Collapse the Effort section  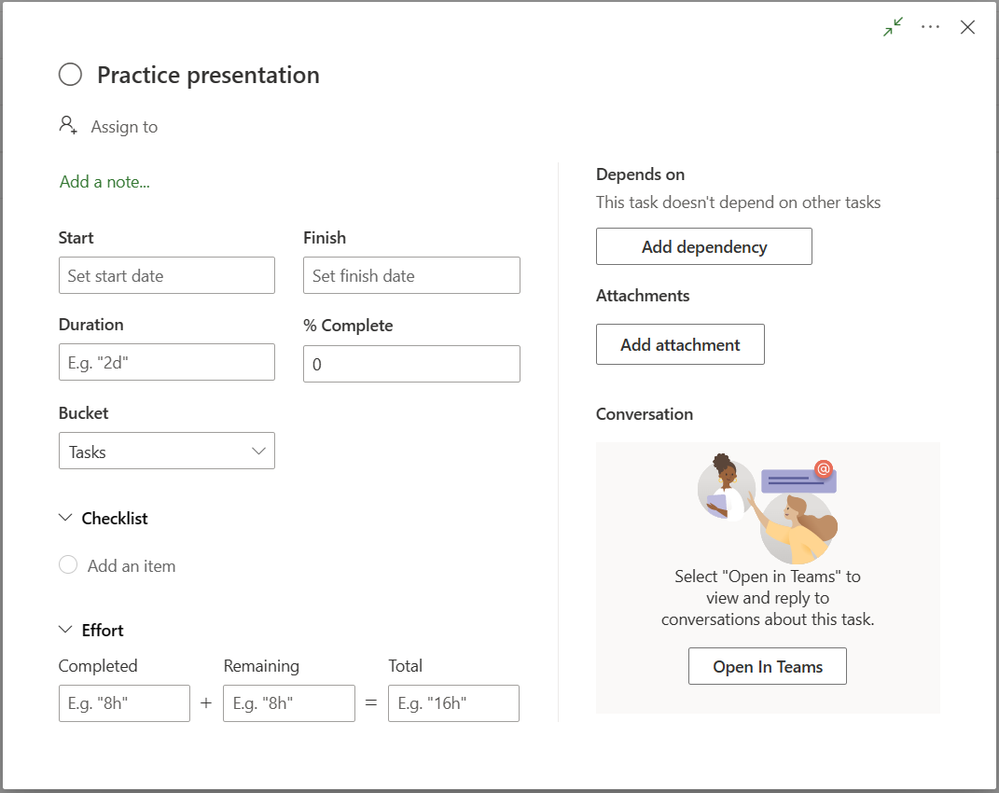(66, 630)
